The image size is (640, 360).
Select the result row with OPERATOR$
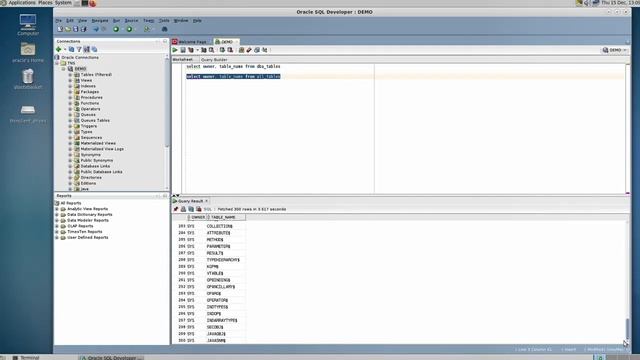coord(211,300)
